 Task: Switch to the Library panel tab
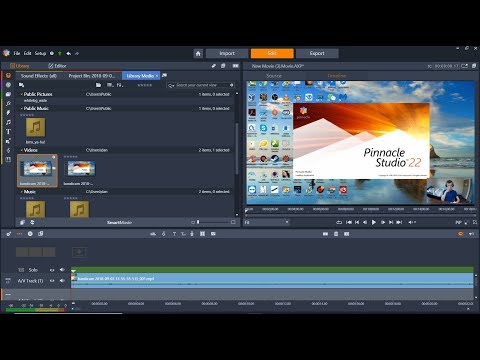coord(20,66)
